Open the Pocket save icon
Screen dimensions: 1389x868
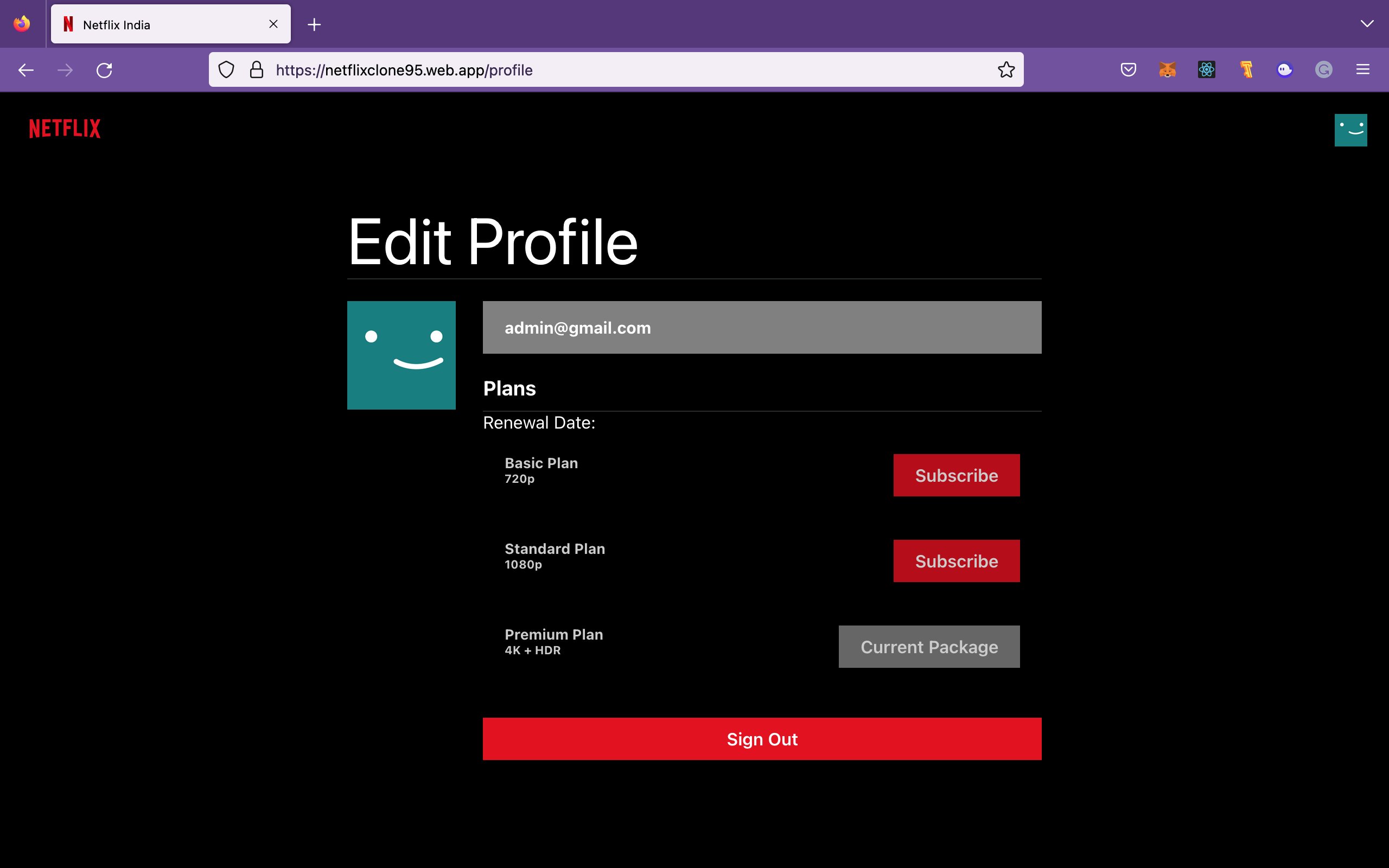pos(1129,70)
